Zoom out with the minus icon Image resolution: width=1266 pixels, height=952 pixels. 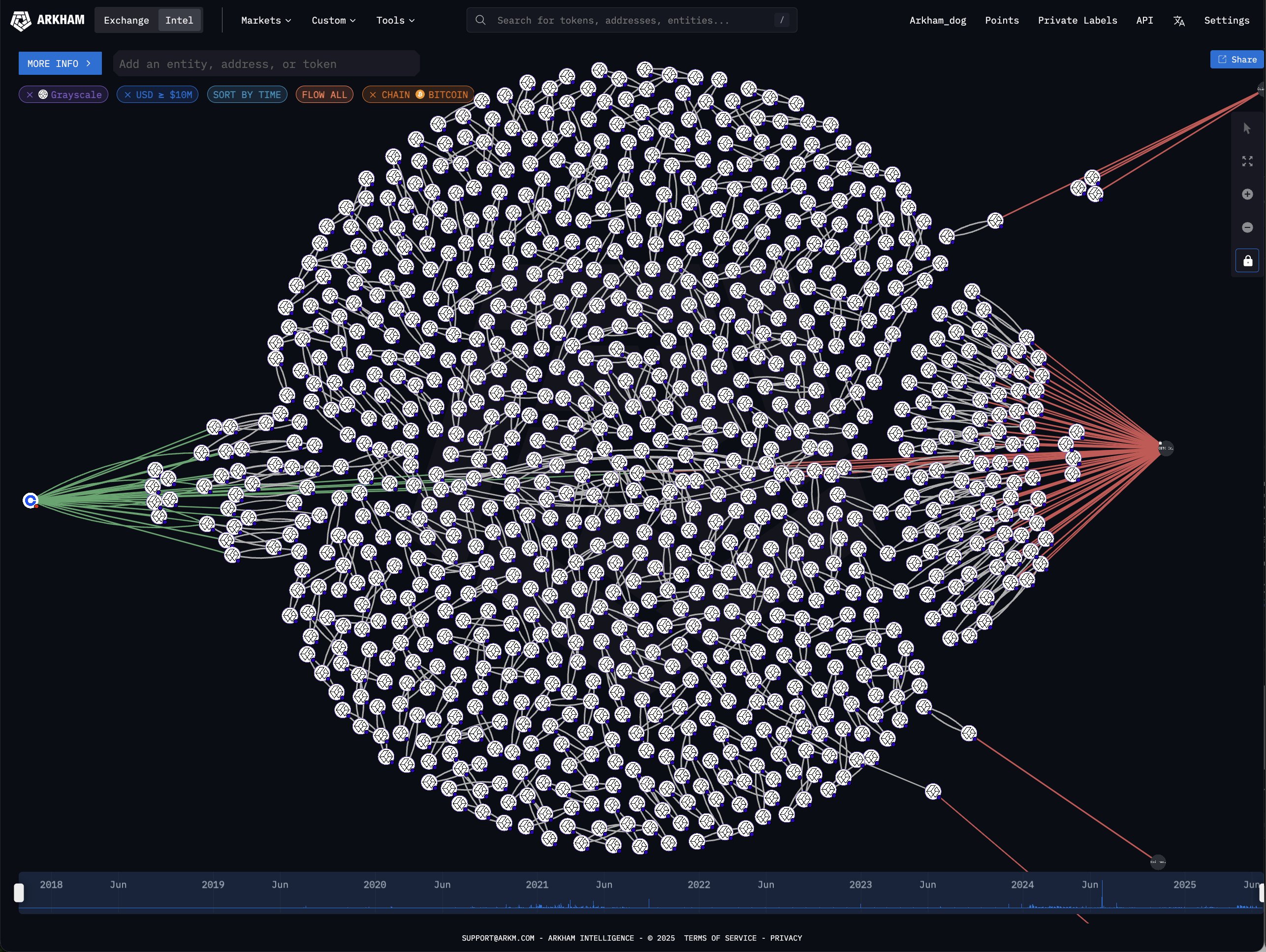pos(1247,228)
